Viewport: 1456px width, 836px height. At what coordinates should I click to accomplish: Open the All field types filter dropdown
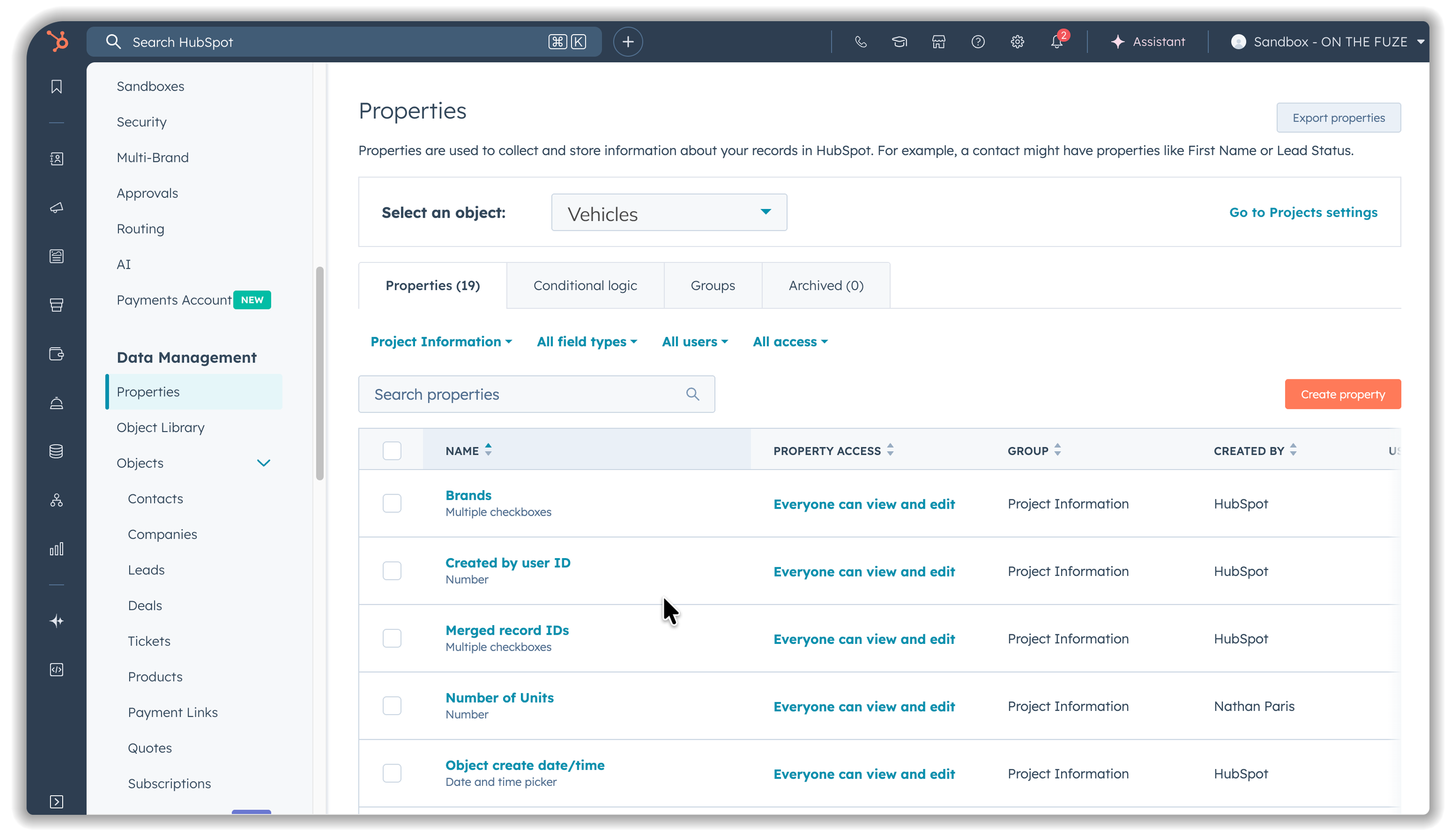(x=586, y=341)
